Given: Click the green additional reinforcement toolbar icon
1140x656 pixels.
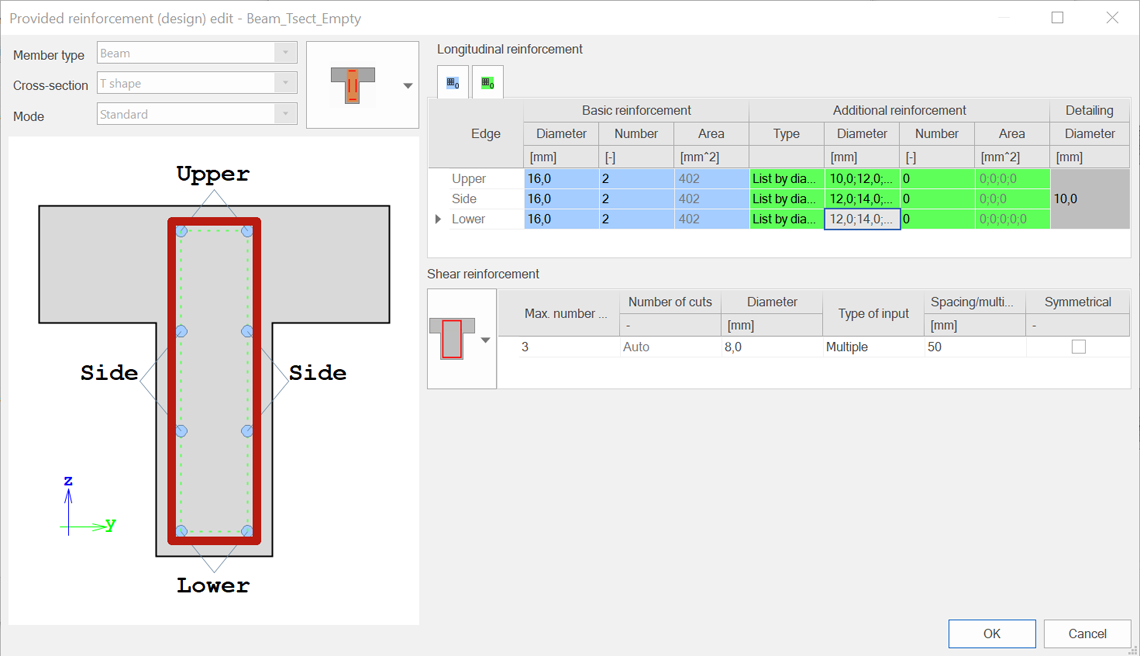Looking at the screenshot, I should pos(487,82).
